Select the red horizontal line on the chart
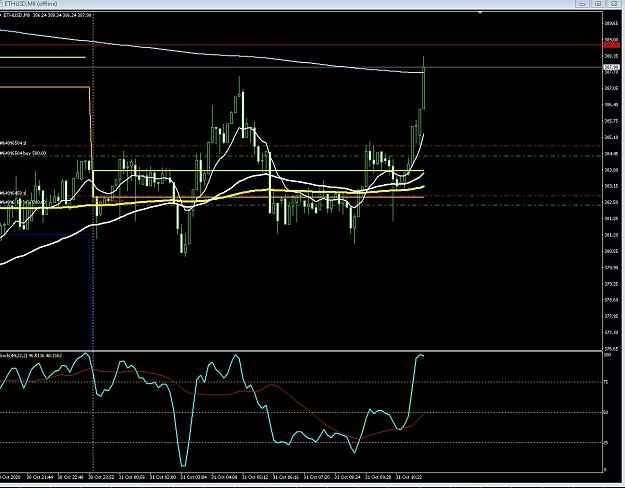The image size is (625, 488). pyautogui.click(x=299, y=45)
